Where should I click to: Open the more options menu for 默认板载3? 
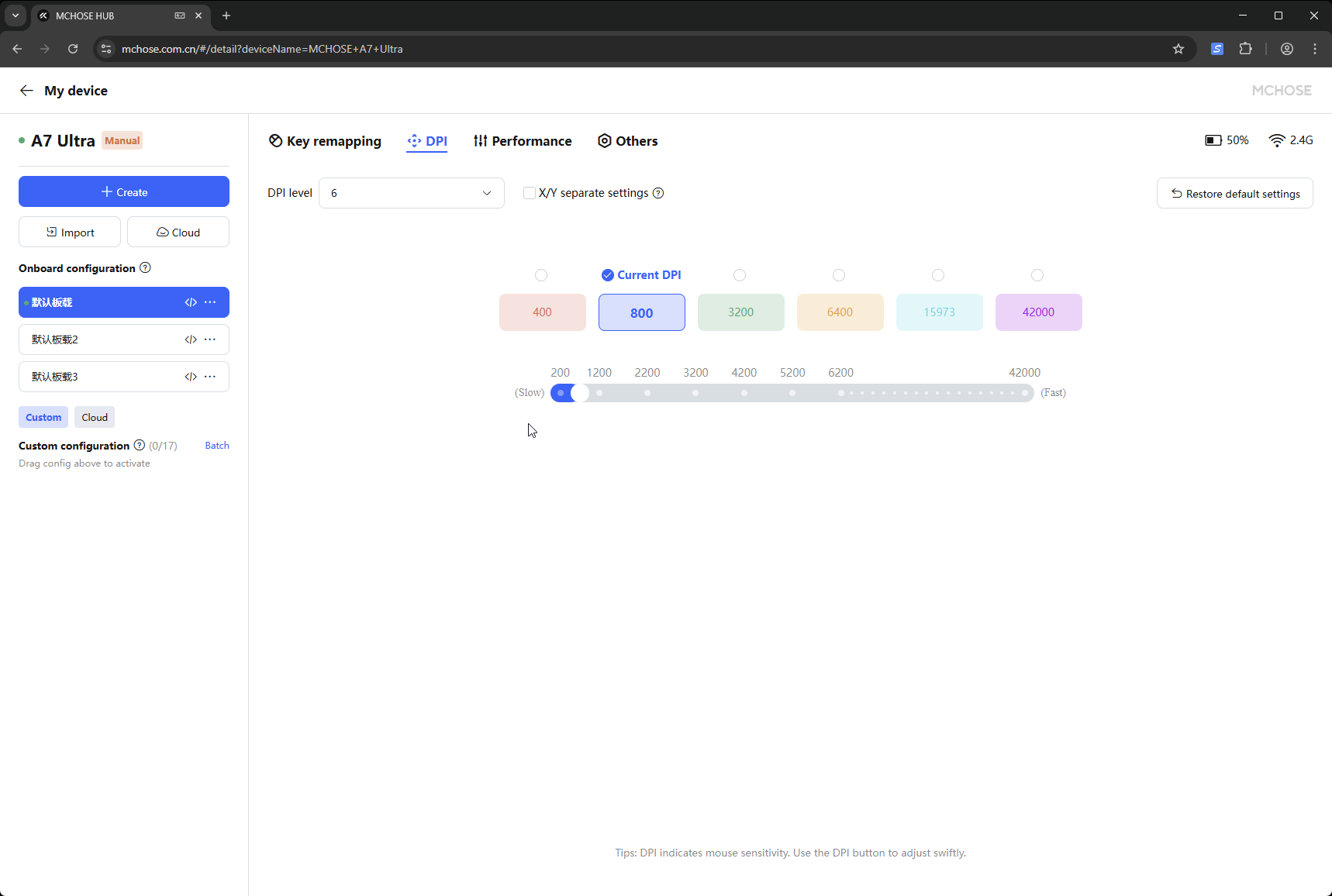pos(210,377)
